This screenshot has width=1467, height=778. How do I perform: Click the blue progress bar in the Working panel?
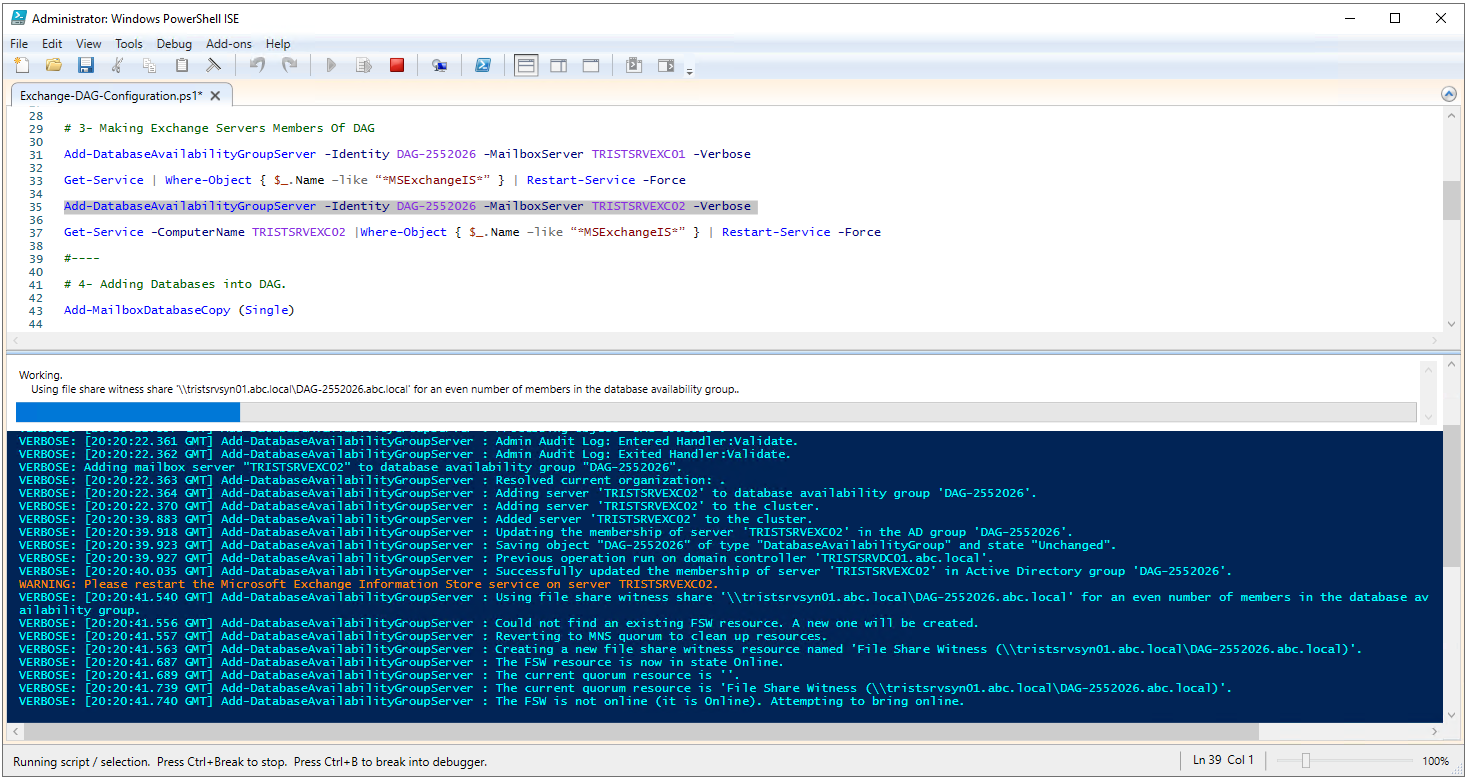(128, 412)
